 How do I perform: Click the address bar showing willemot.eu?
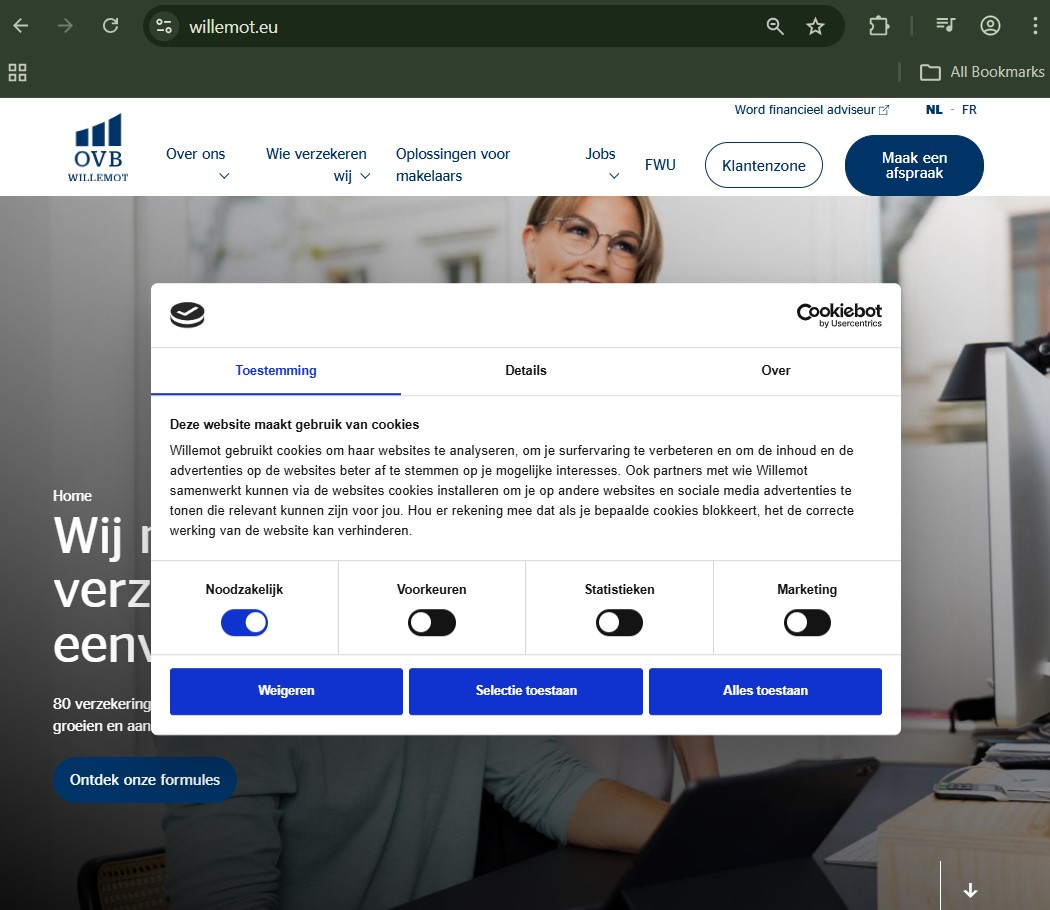450,27
